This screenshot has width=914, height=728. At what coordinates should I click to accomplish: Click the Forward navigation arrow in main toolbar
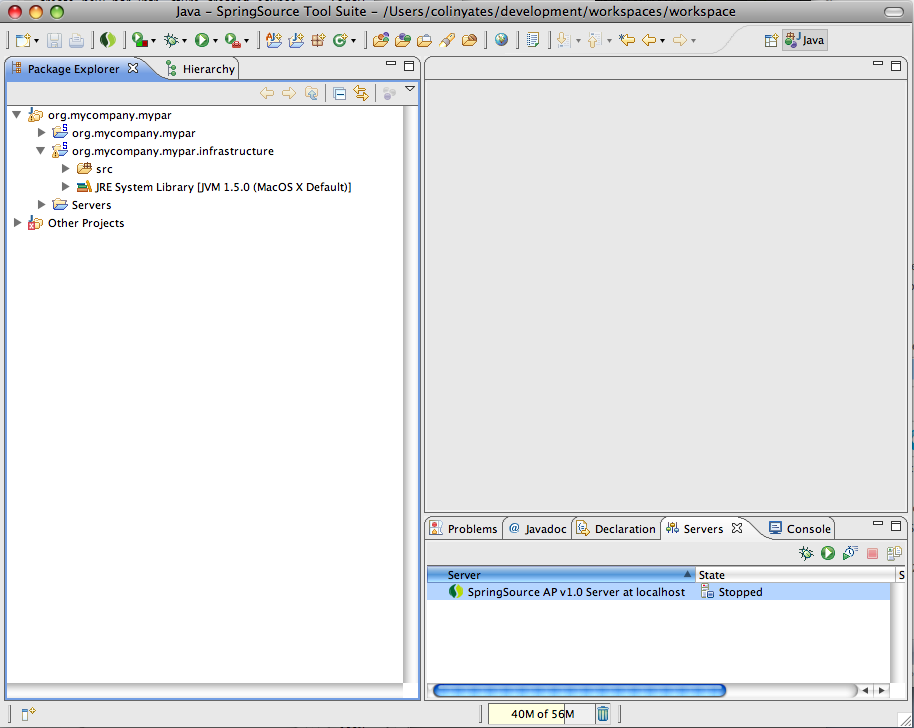click(680, 40)
